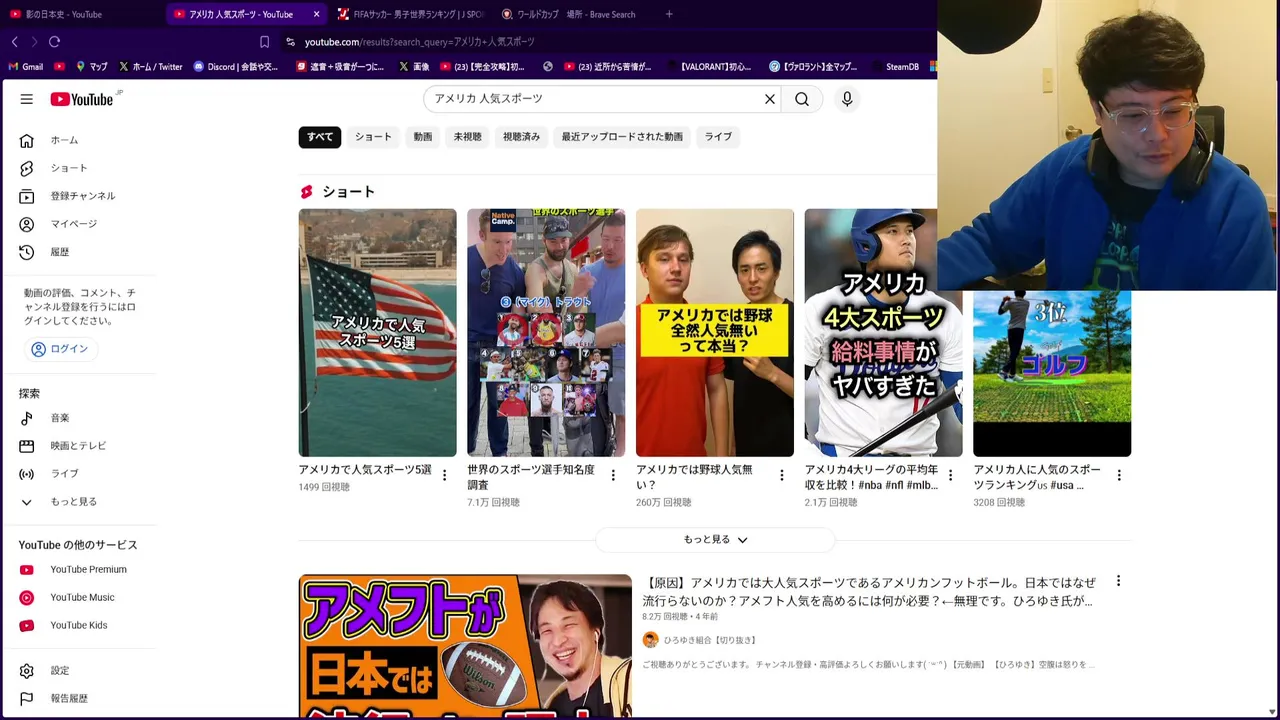The height and width of the screenshot is (720, 1280).
Task: Open options menu for アメリカ4大リーグ short
Action: pos(951,476)
